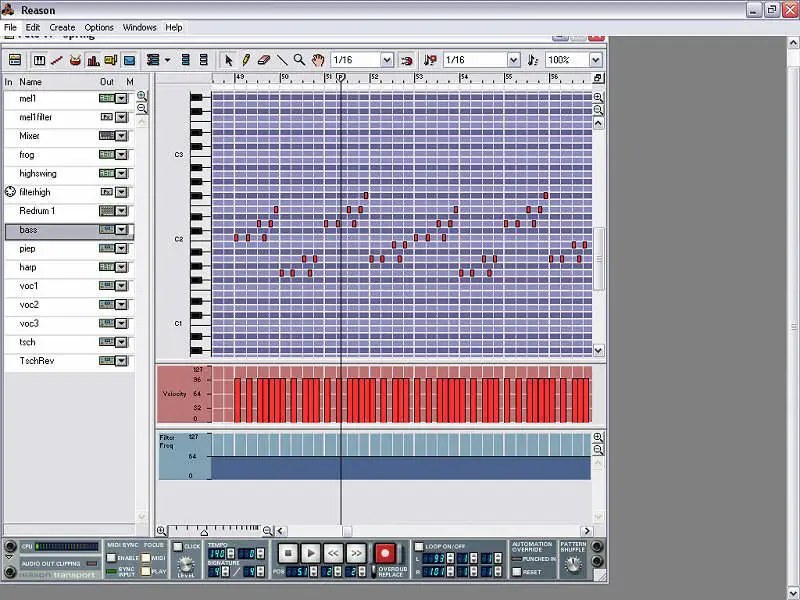The height and width of the screenshot is (600, 800).
Task: Click the Pattern Shuffle knob
Action: [x=573, y=564]
